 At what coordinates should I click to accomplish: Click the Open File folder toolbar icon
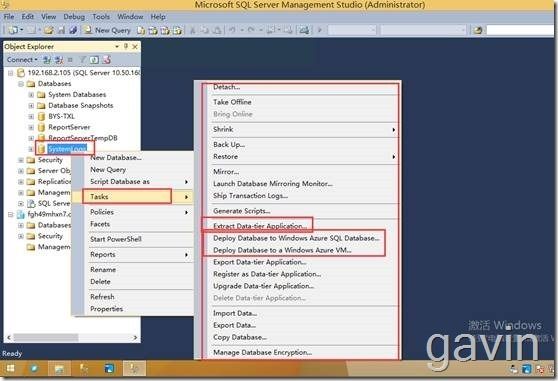click(48, 30)
